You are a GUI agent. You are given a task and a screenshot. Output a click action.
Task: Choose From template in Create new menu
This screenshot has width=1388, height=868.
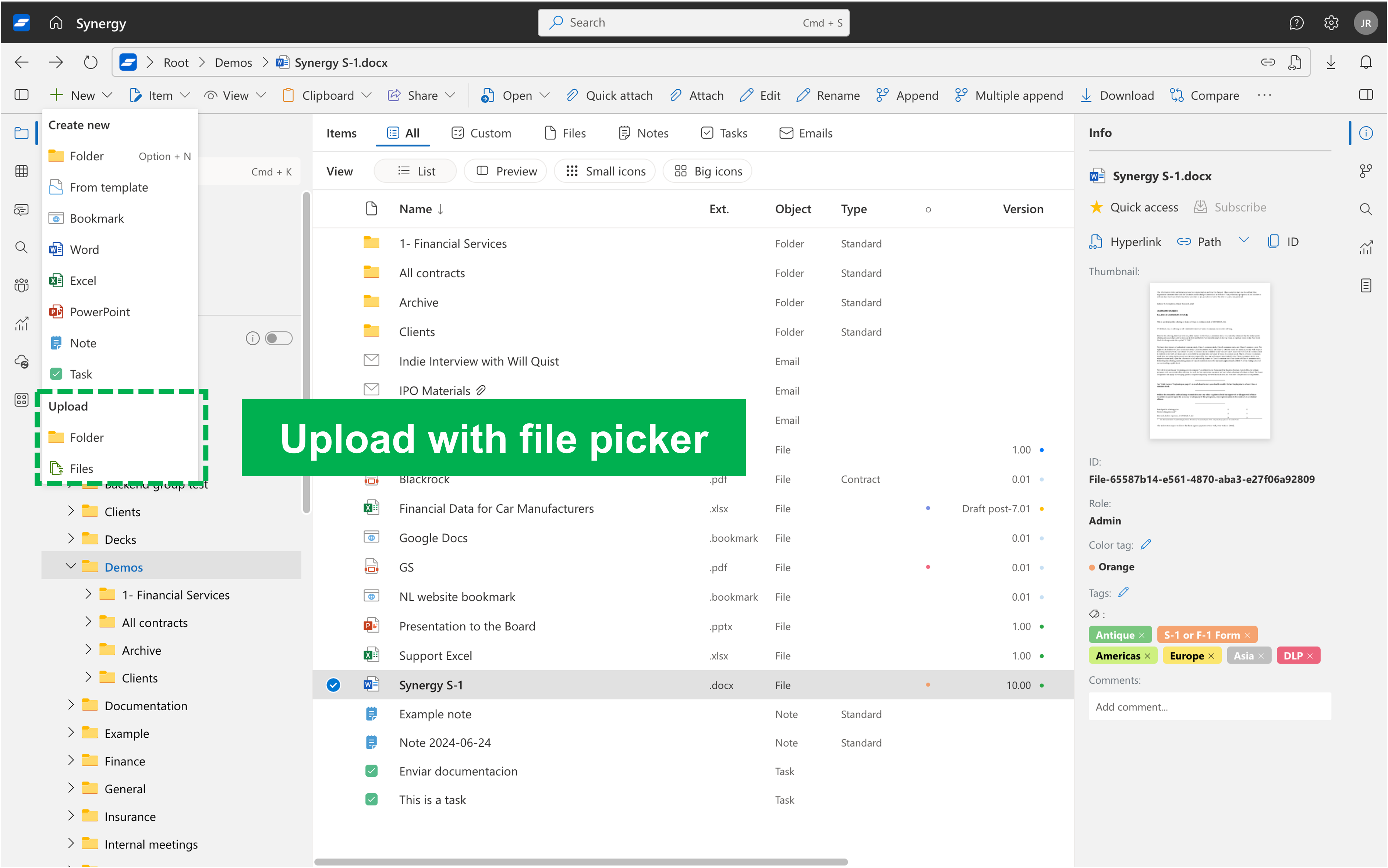pyautogui.click(x=120, y=187)
